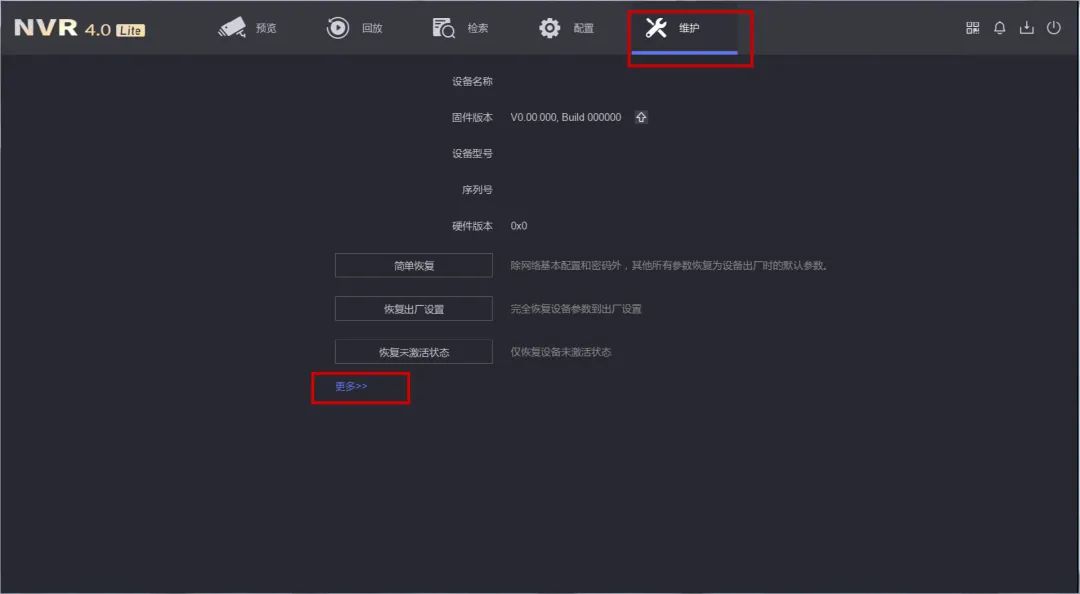1080x594 pixels.
Task: Click the 维护 wrench and screwdriver icon
Action: coord(656,28)
